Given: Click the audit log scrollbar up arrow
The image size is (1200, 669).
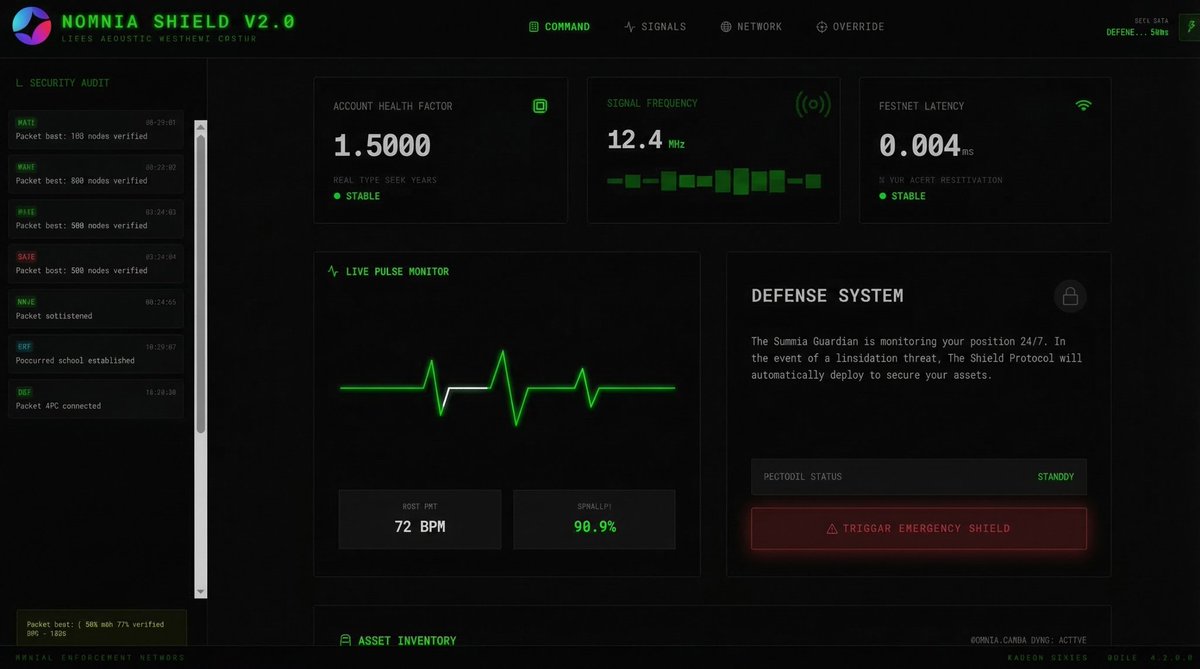Looking at the screenshot, I should point(201,127).
